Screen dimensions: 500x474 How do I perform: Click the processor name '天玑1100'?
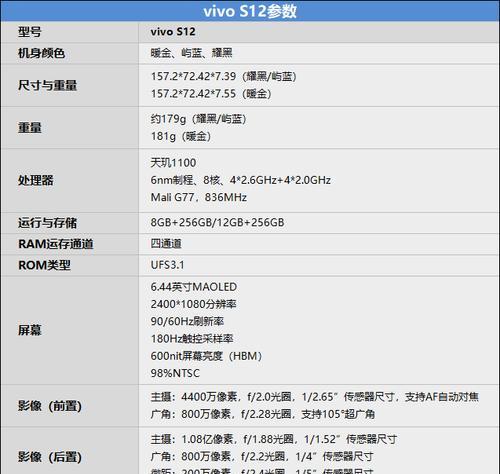click(x=173, y=163)
